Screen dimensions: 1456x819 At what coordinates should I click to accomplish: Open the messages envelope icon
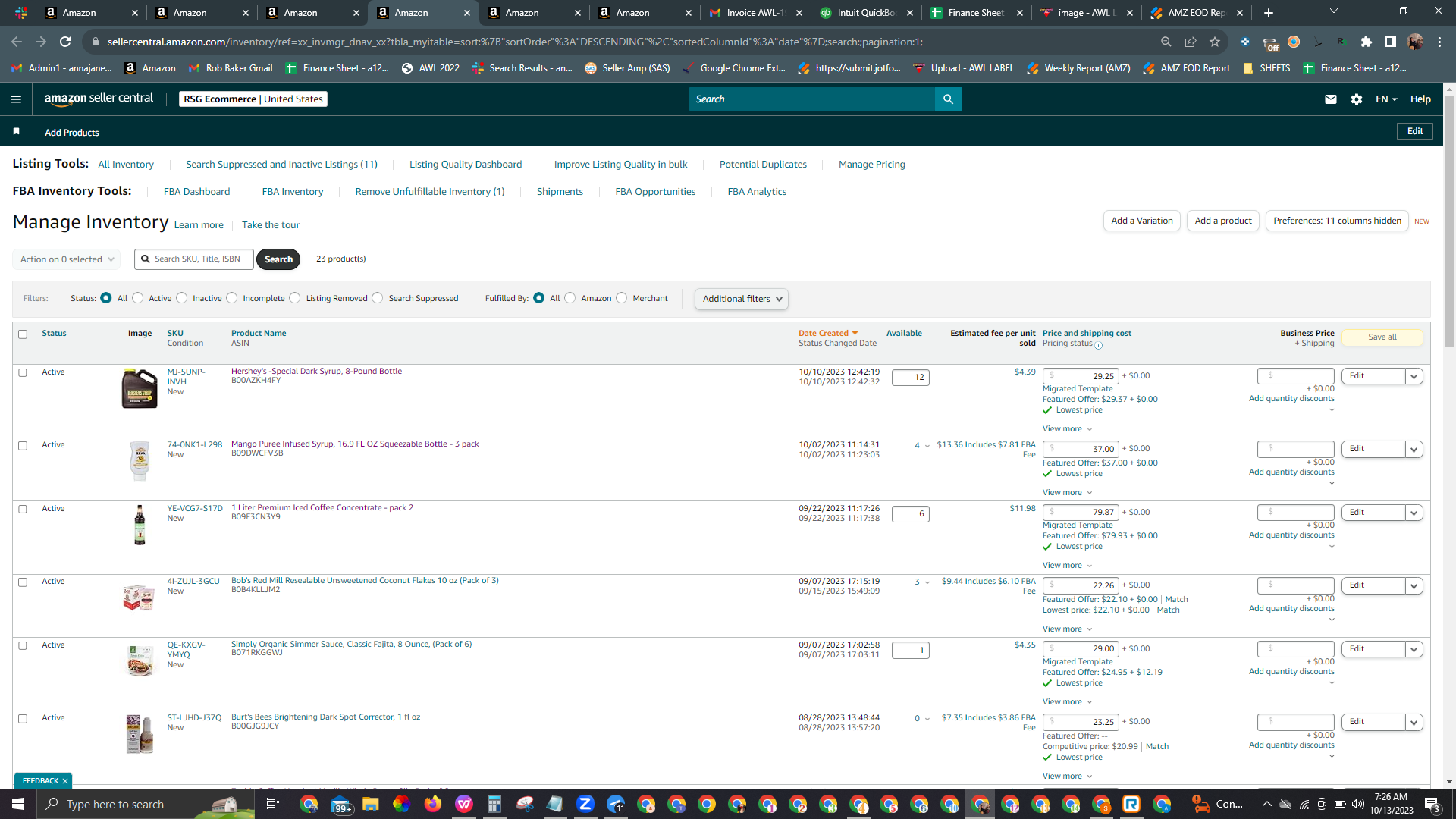pos(1330,99)
